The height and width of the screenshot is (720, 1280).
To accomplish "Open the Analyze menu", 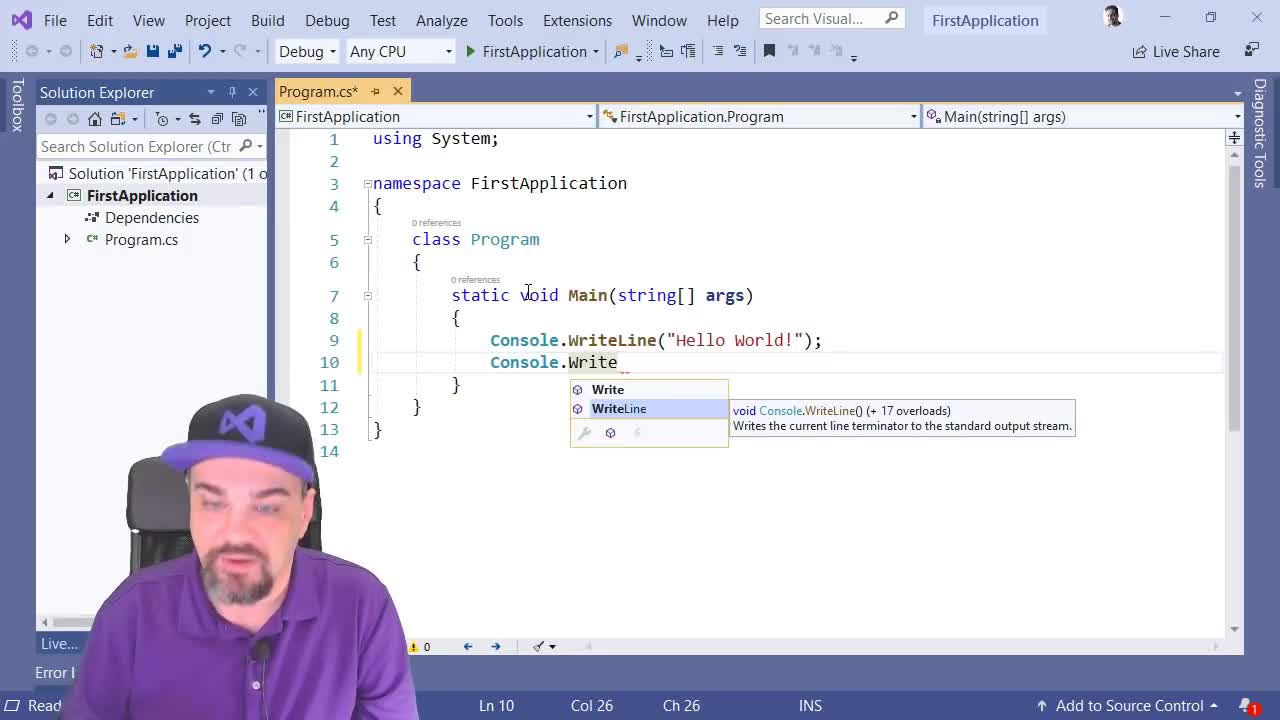I will pos(442,20).
